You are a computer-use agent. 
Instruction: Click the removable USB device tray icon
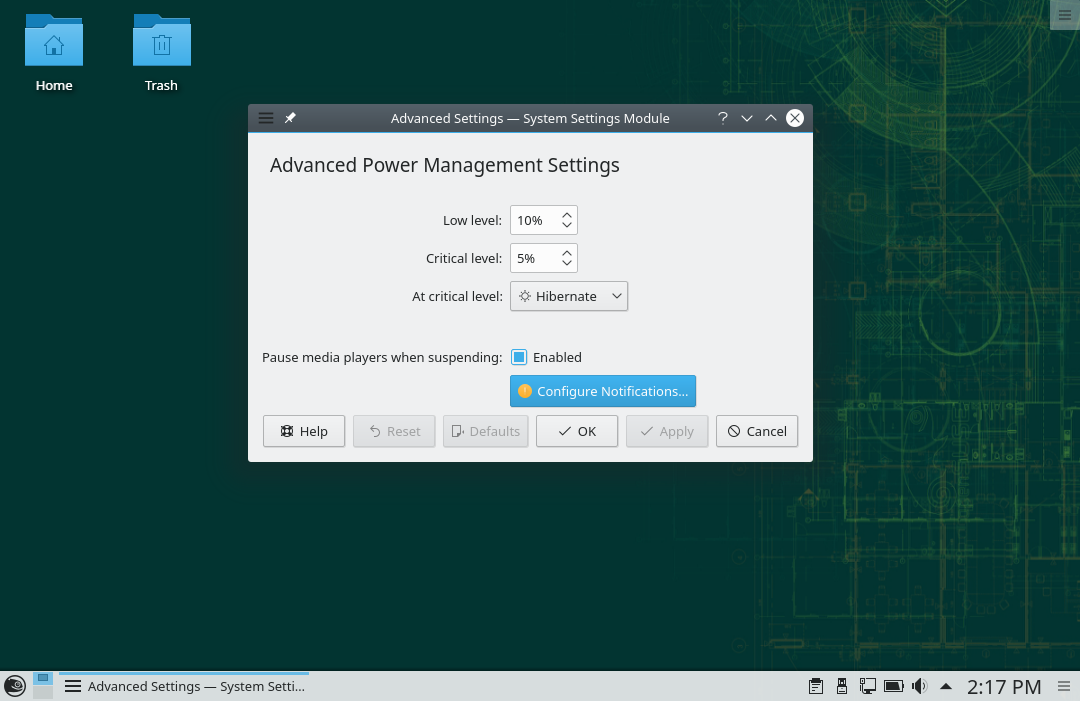coord(842,686)
